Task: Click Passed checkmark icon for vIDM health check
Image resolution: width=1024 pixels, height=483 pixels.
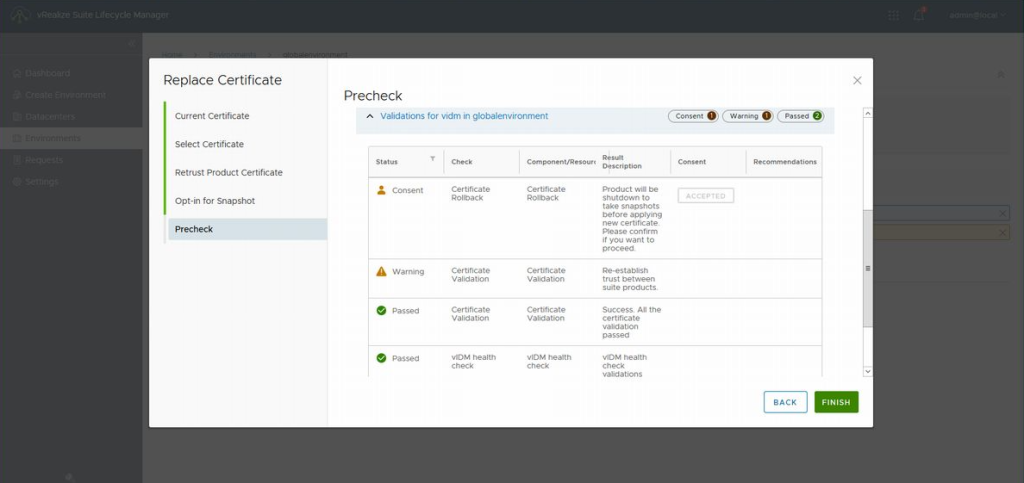Action: coord(381,358)
